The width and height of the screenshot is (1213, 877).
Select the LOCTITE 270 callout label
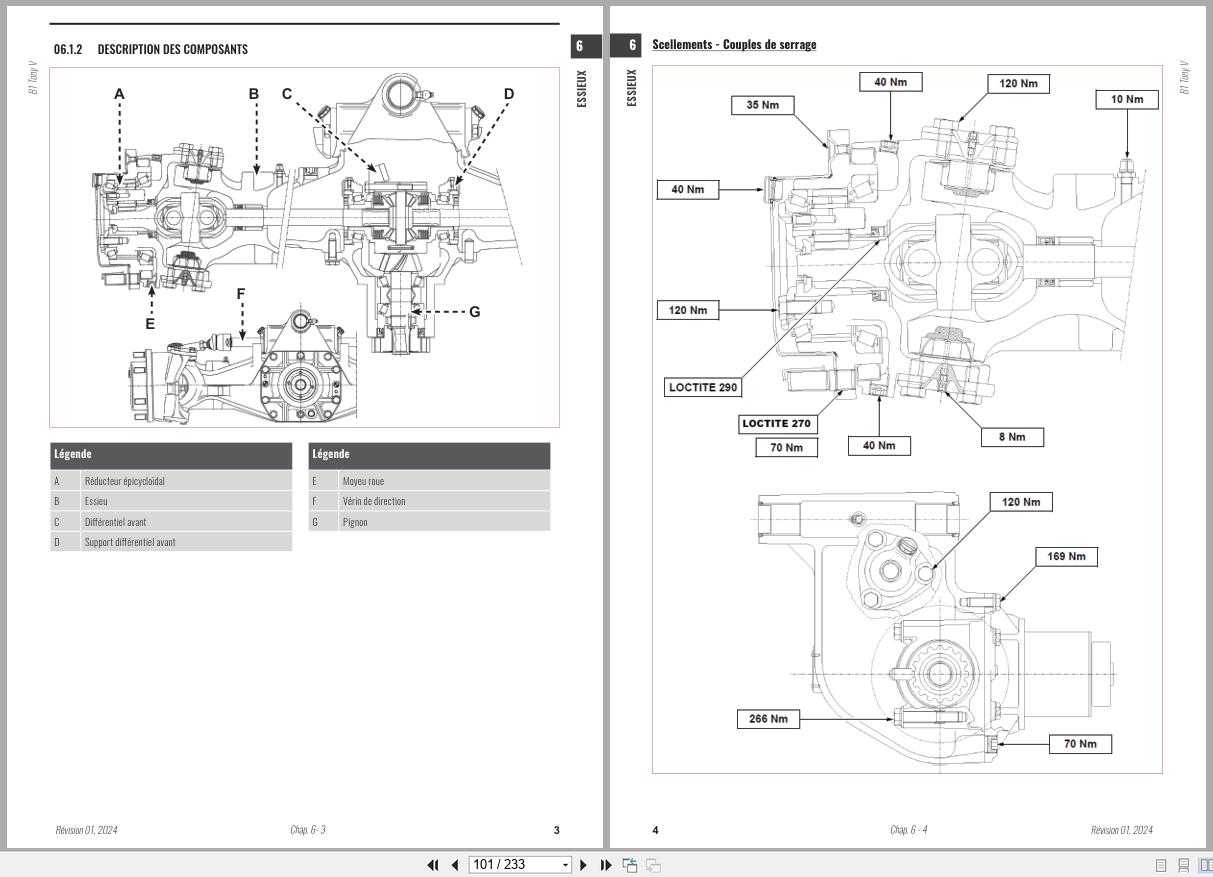click(x=777, y=423)
